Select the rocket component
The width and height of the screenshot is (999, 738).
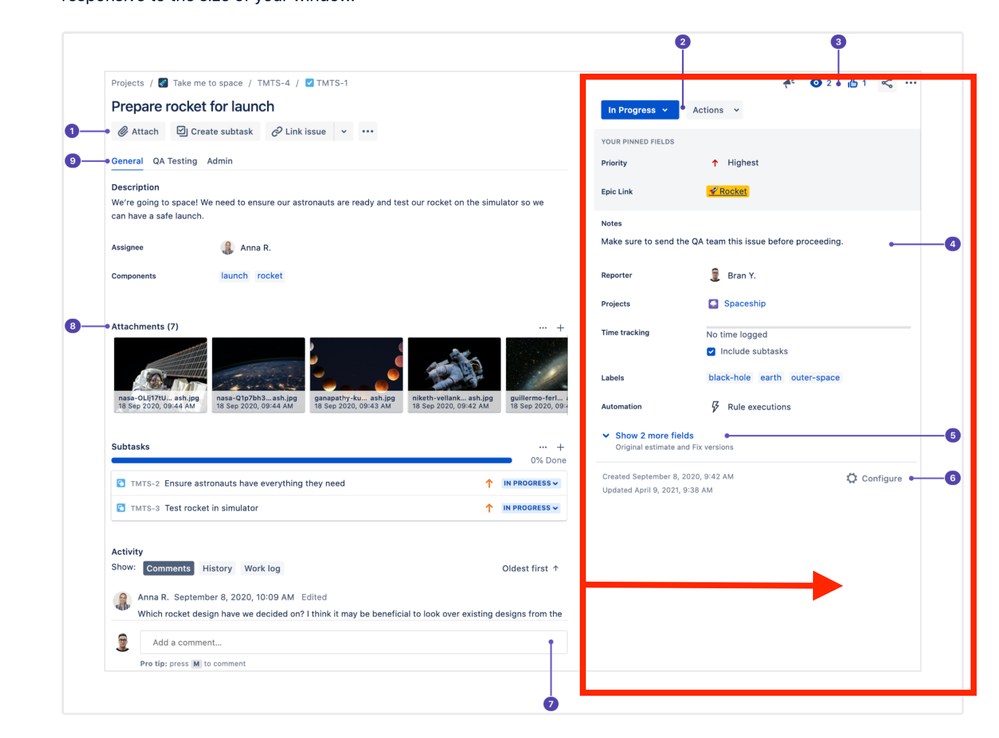click(270, 276)
